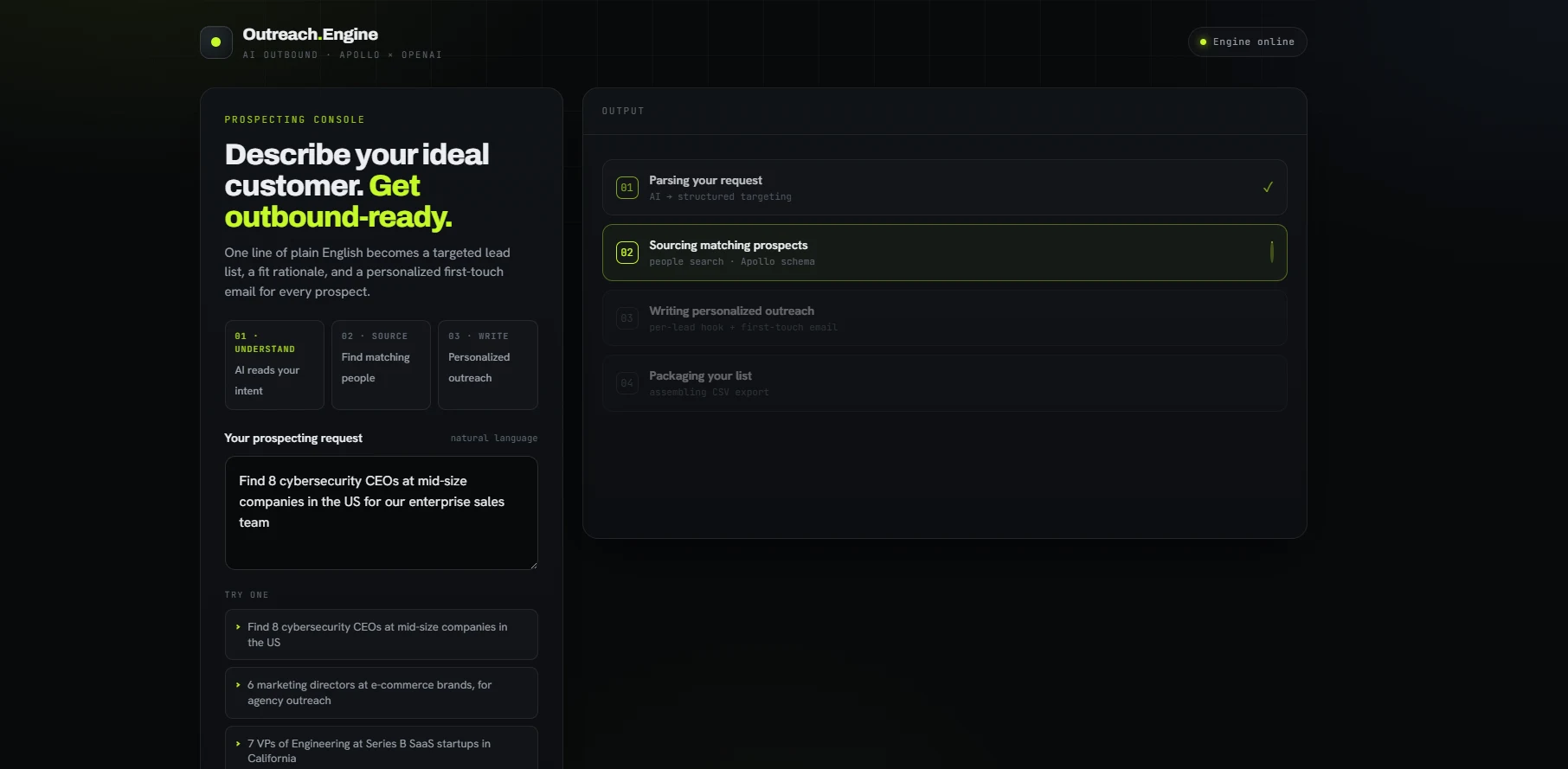Click the 'TRY ONE' label
Image resolution: width=1568 pixels, height=769 pixels.
click(x=247, y=595)
